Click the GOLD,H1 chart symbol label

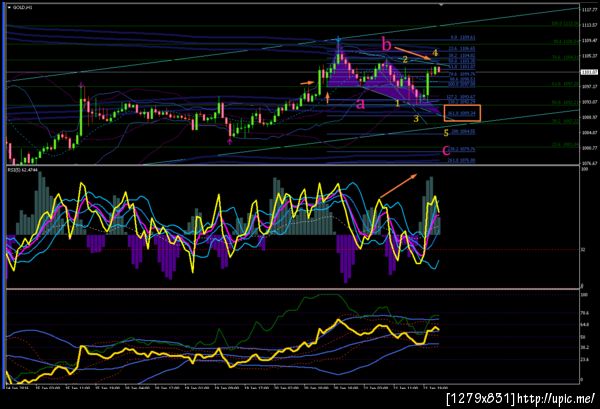coord(23,7)
